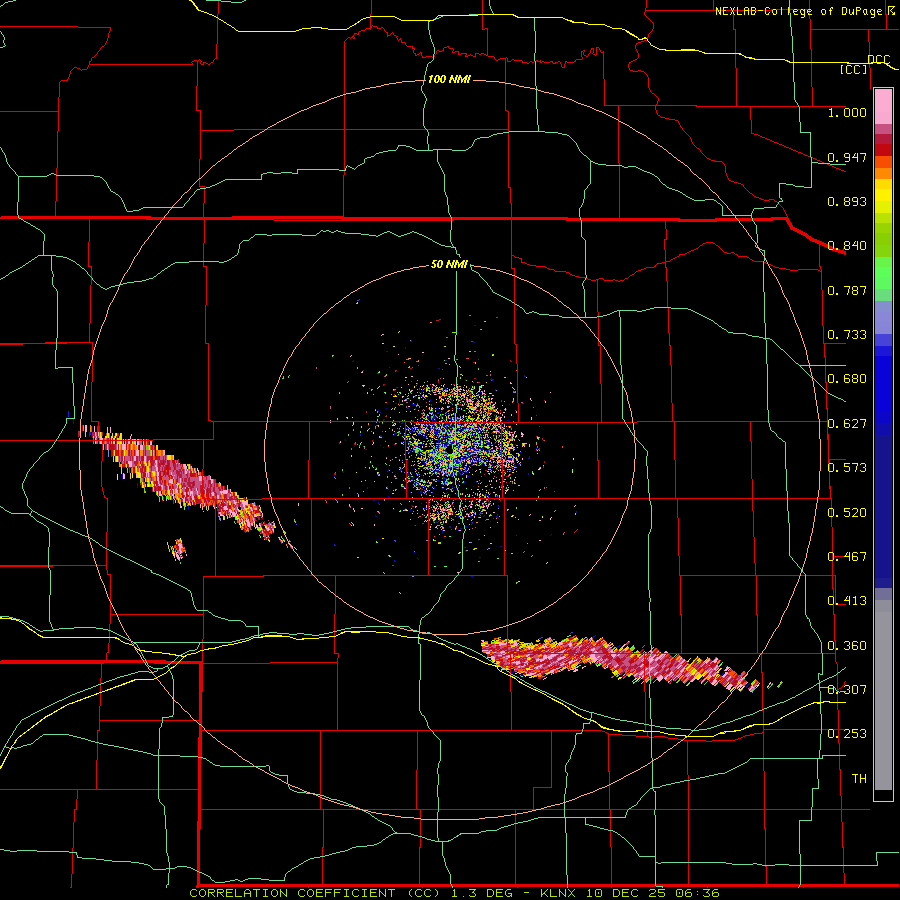This screenshot has width=900, height=900.
Task: Click the 0.413 color scale value
Action: 847,600
